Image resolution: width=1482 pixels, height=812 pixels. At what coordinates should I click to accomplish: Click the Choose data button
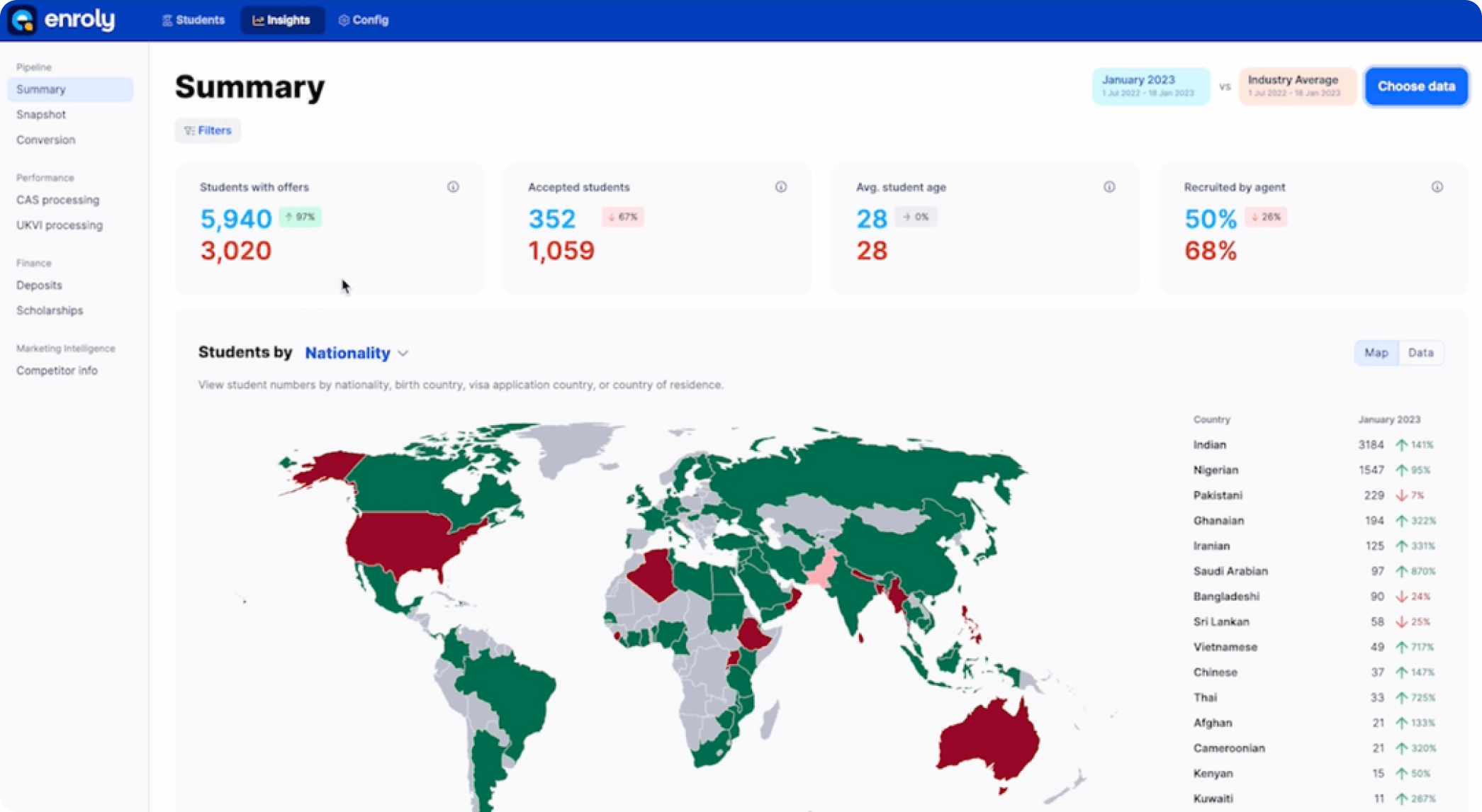(x=1416, y=86)
